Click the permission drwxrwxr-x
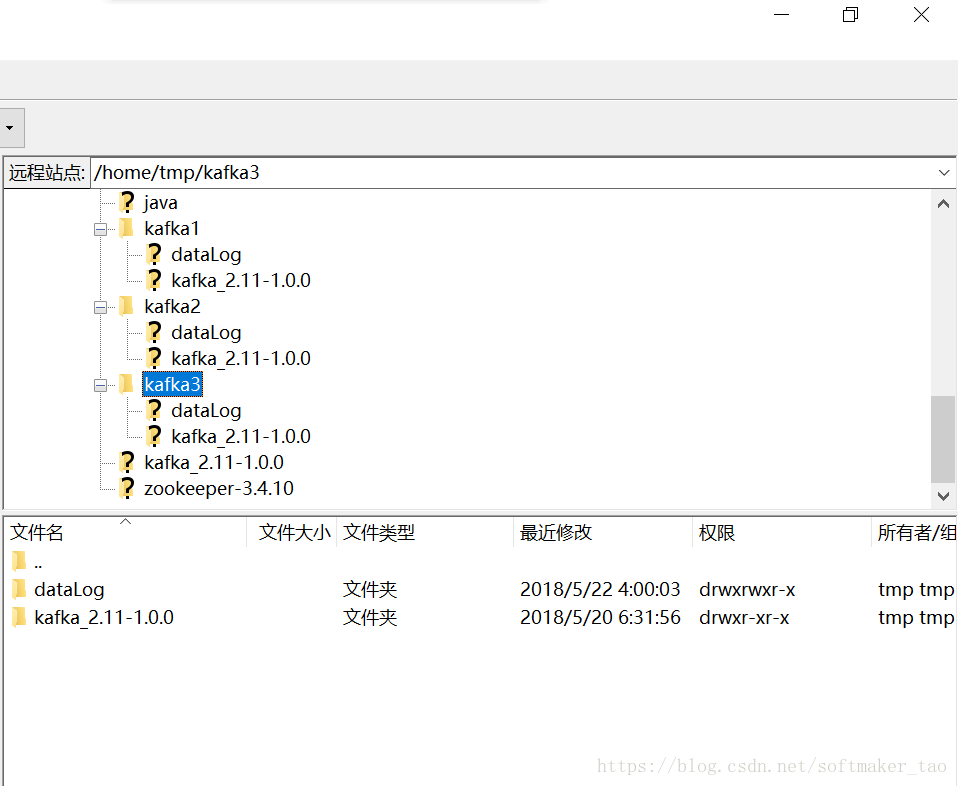Viewport: 958px width, 786px height. coord(747,590)
